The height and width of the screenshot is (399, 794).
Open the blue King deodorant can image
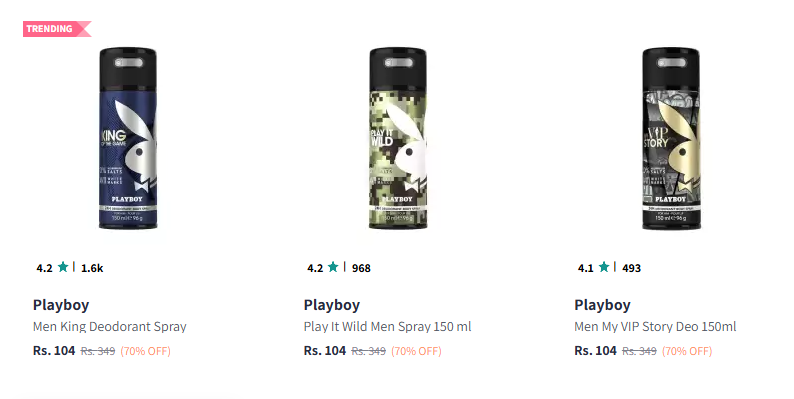(x=128, y=138)
